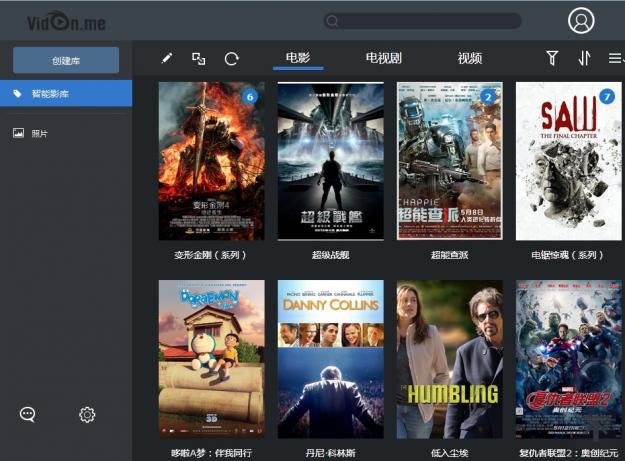Open the Doraemon poster thumbnail
Viewport: 625px width, 461px height.
tap(211, 359)
